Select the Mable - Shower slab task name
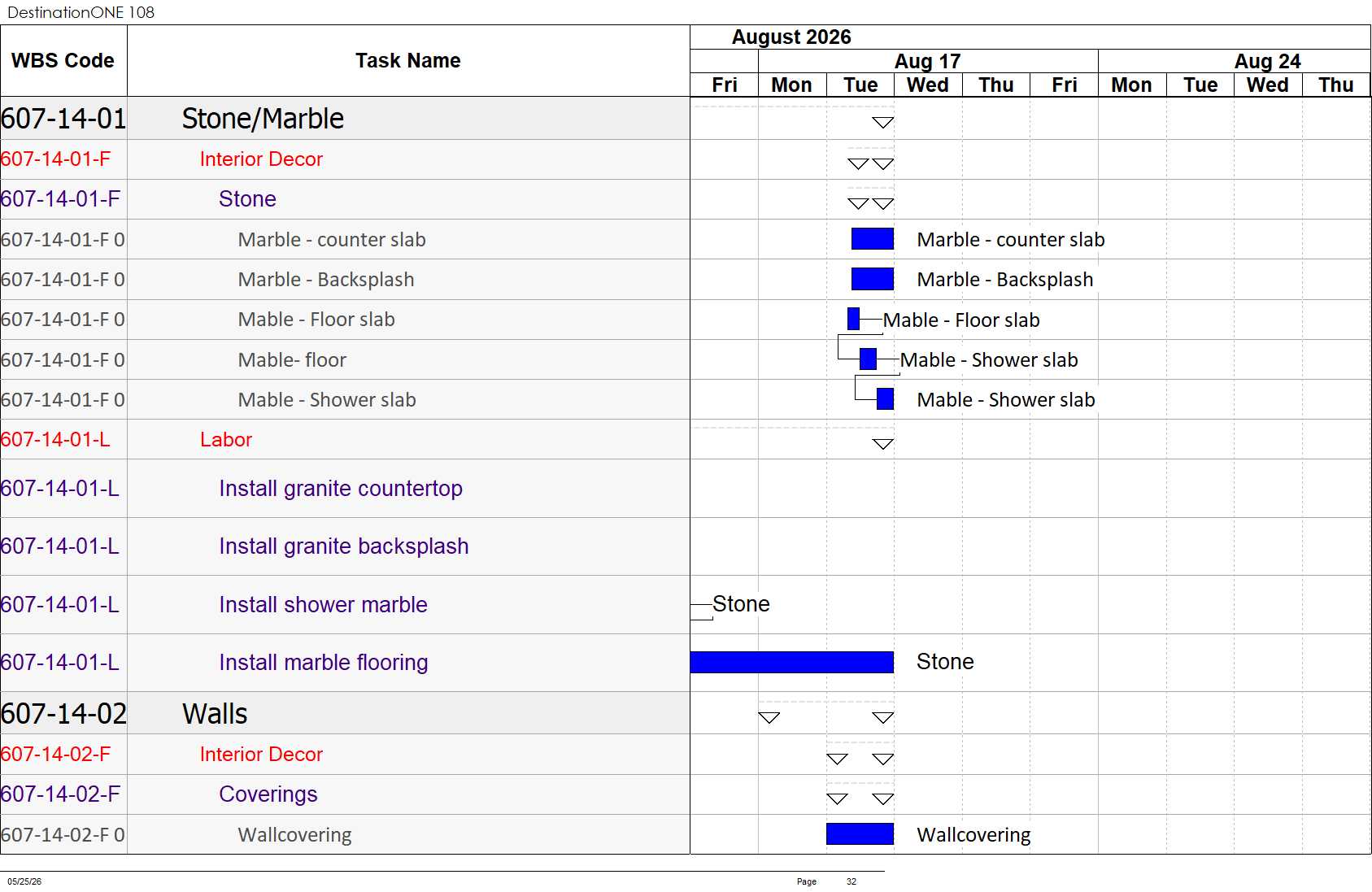Image resolution: width=1372 pixels, height=892 pixels. coord(327,400)
